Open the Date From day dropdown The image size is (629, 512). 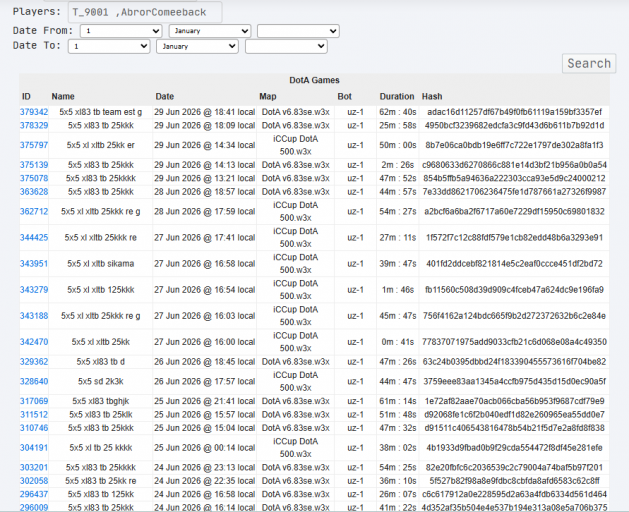click(x=121, y=31)
